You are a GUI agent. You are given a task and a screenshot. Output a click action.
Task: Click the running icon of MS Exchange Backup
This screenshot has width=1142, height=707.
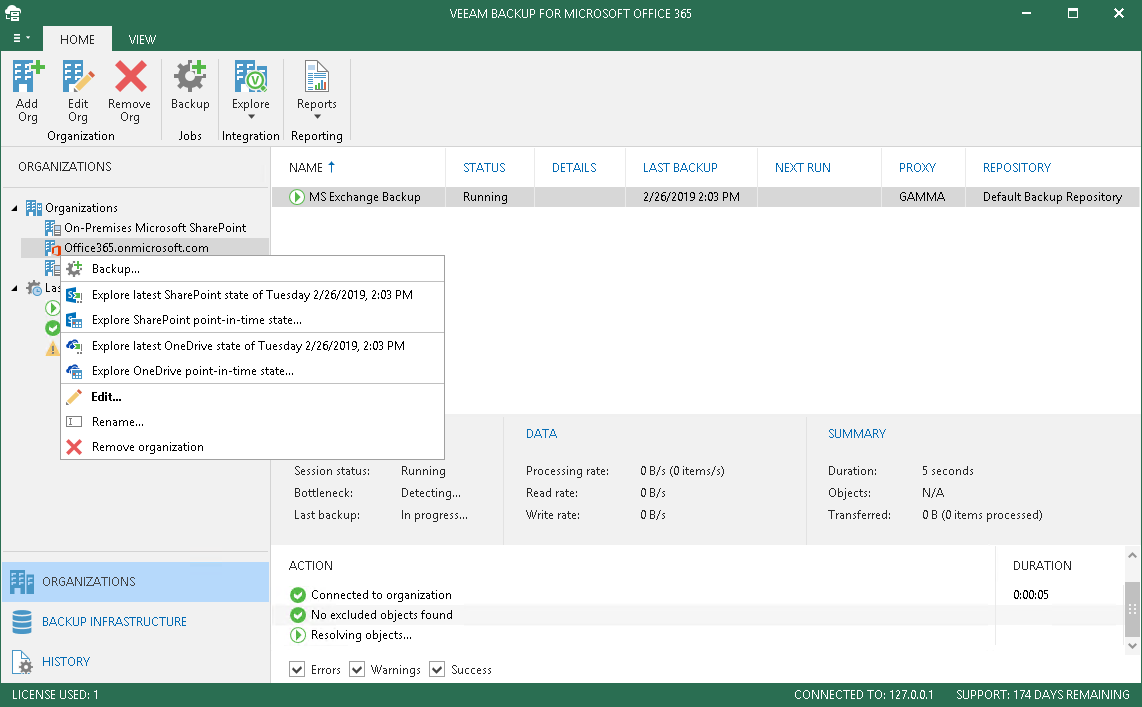coord(296,197)
